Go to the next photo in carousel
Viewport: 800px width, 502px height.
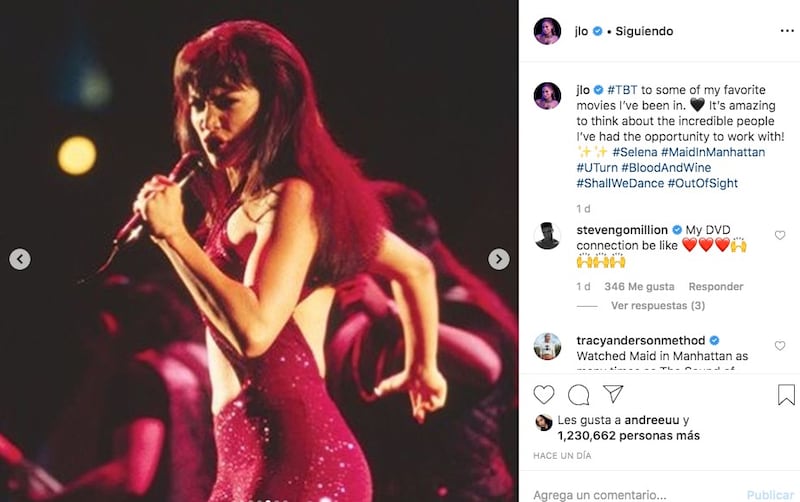tap(498, 259)
